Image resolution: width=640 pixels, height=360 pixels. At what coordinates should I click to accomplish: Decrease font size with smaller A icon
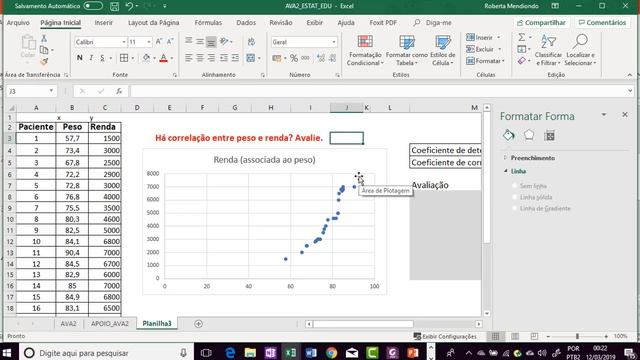[x=170, y=42]
